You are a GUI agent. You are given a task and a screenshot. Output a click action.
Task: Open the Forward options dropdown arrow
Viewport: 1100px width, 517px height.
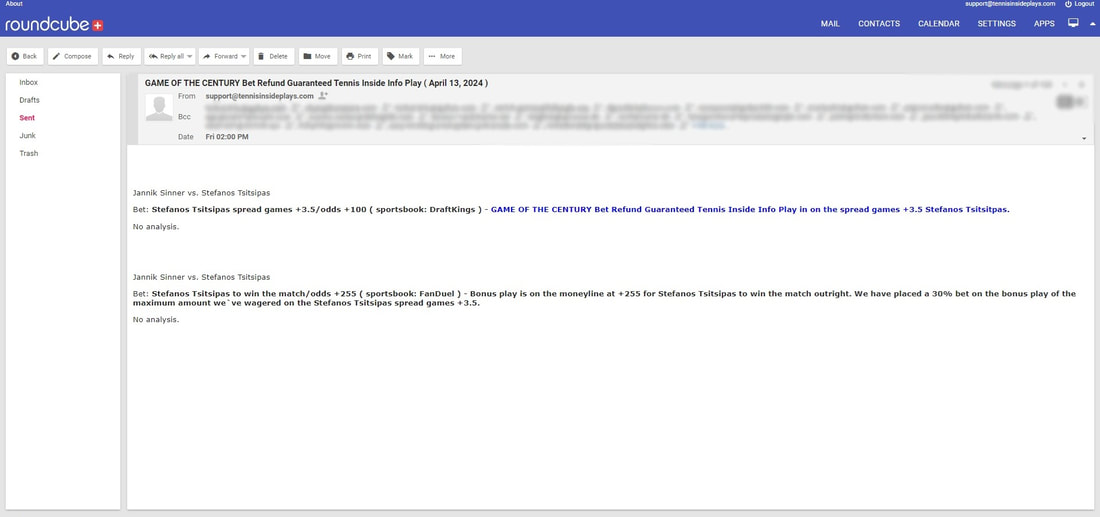click(244, 57)
